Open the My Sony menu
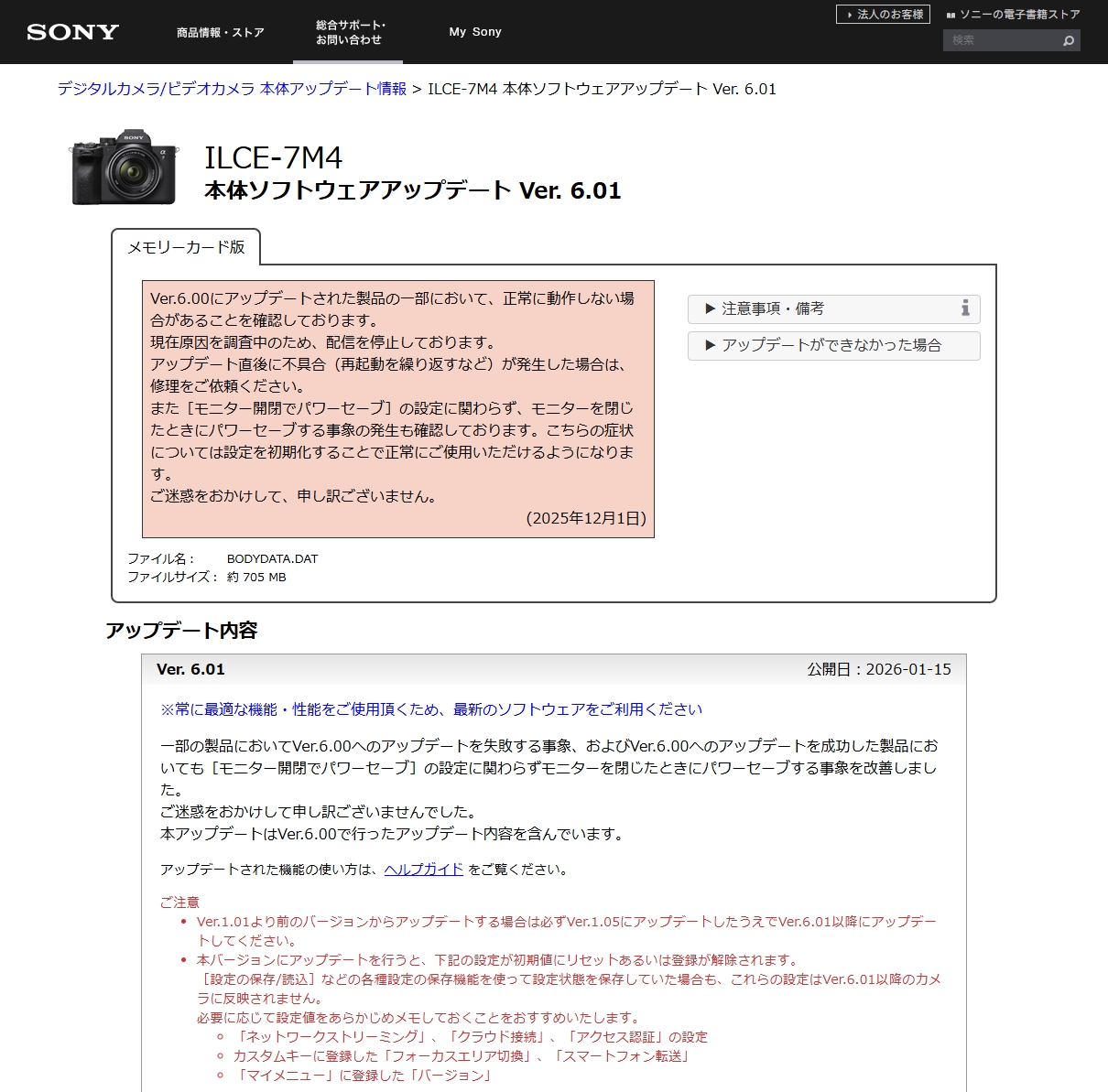This screenshot has height=1092, width=1108. click(x=475, y=32)
